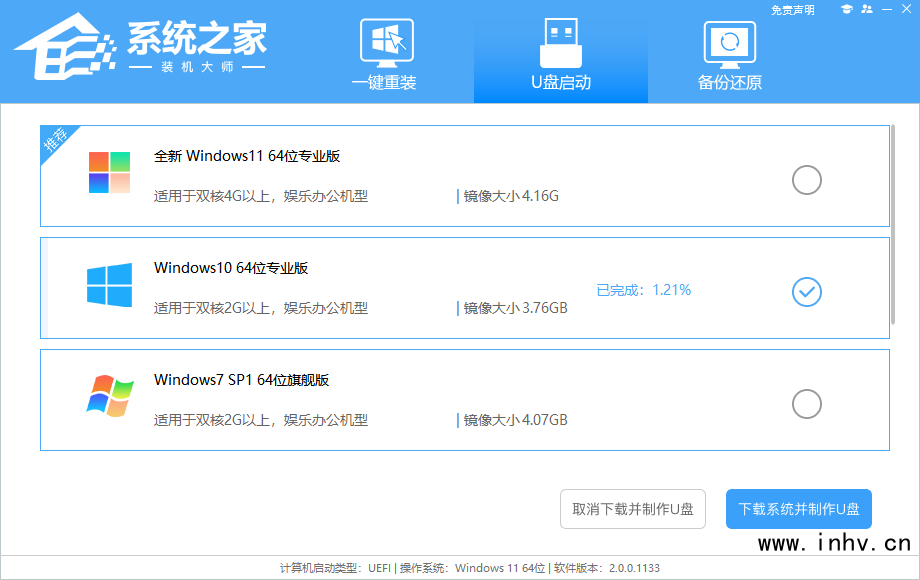Click the Windows7 SP1 64位旗舰版 title
The image size is (920, 580).
click(241, 380)
